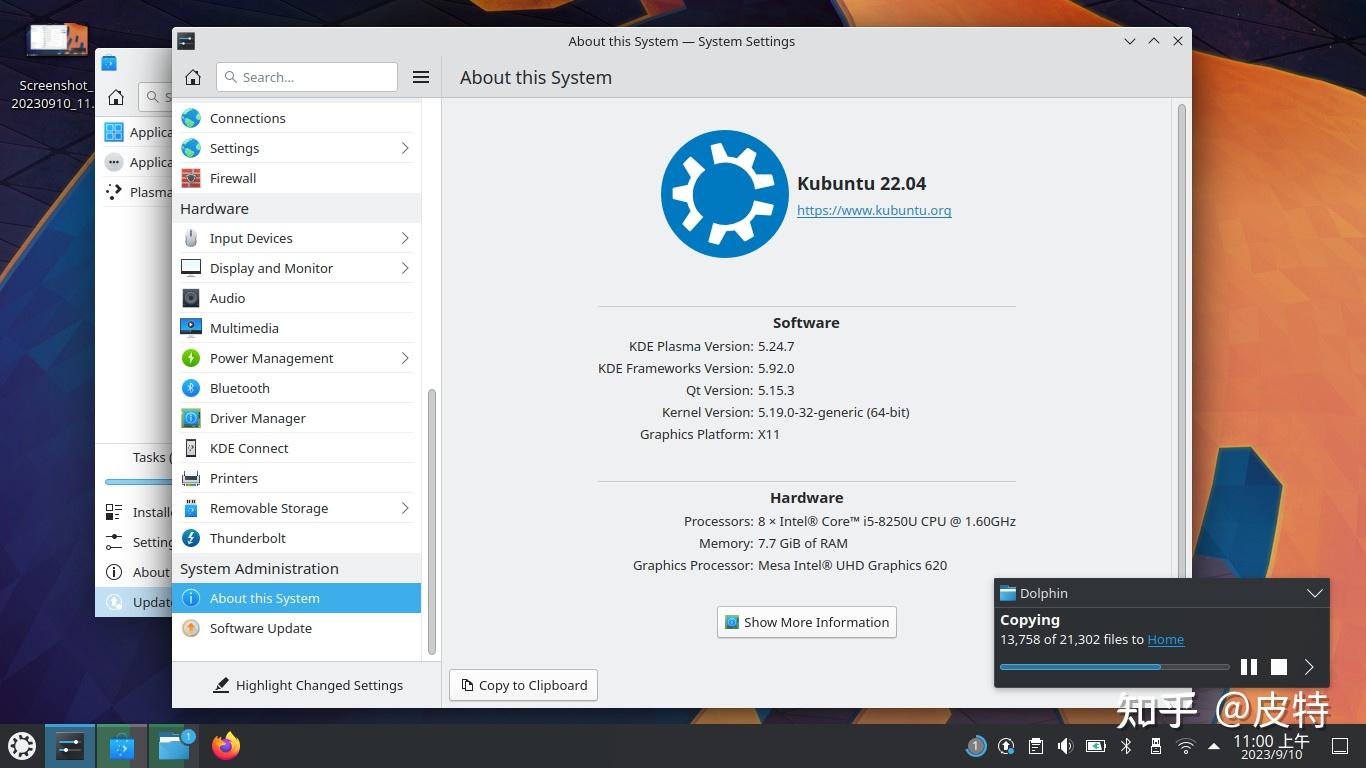The width and height of the screenshot is (1366, 768).
Task: Collapse the Dolphin copy notification
Action: [x=1314, y=593]
